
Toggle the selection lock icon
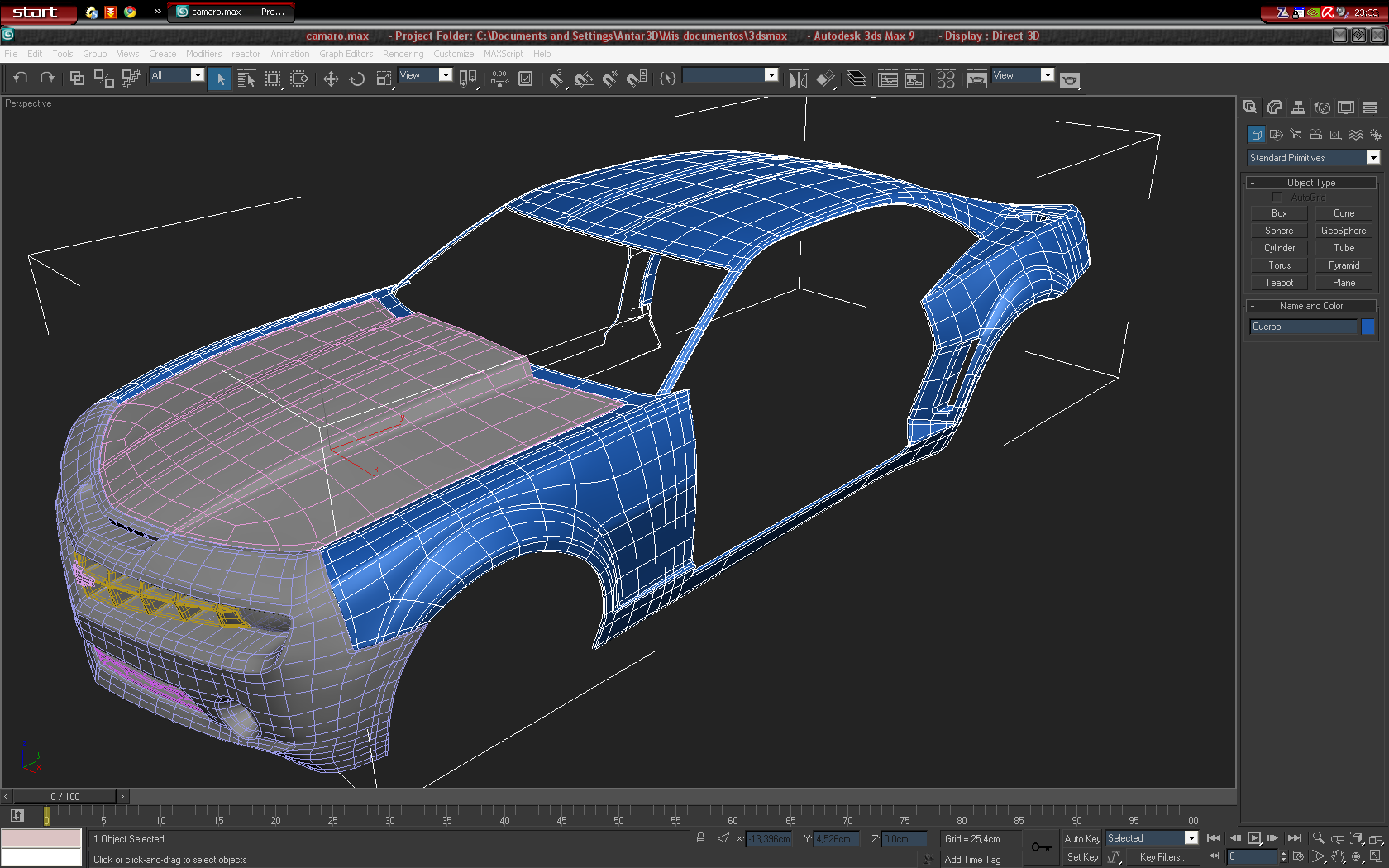[700, 838]
